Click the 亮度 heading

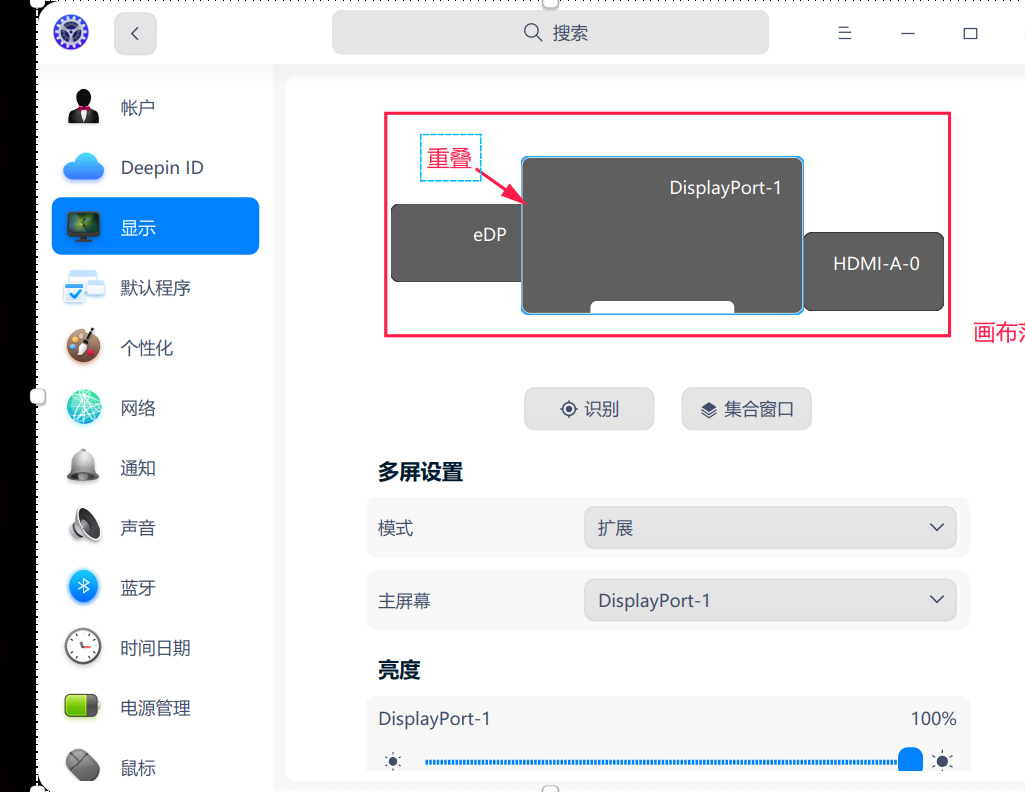tap(399, 670)
